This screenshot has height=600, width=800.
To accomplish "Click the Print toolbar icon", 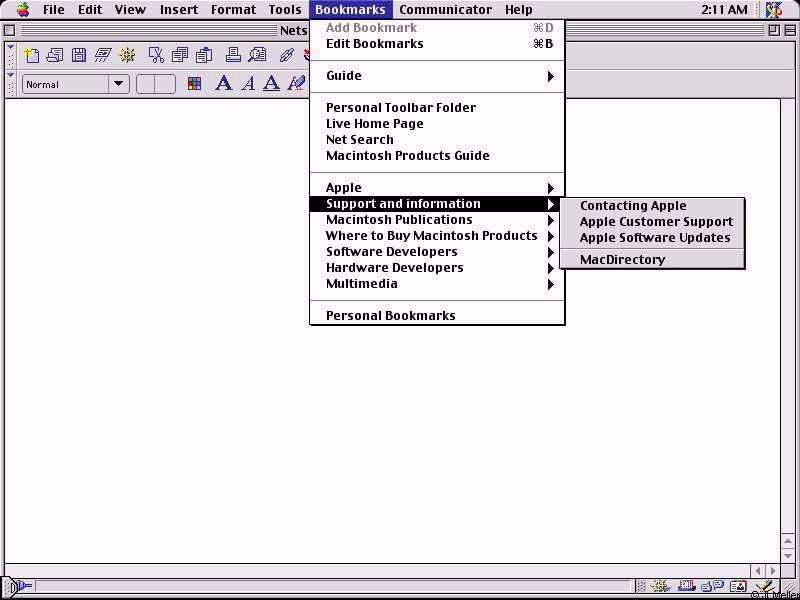I will (x=233, y=55).
